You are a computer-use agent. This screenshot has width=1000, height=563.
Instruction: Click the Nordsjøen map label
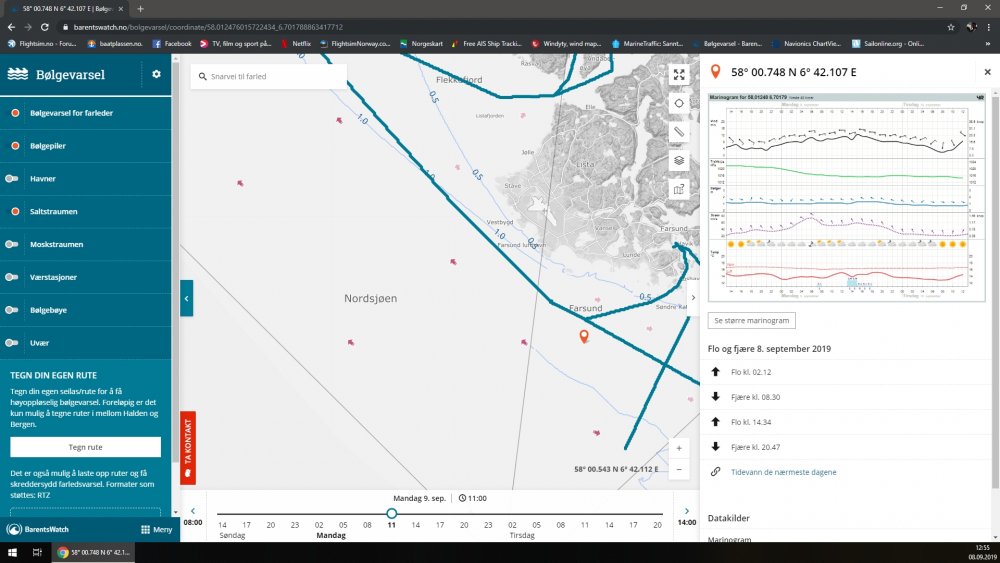pyautogui.click(x=371, y=298)
